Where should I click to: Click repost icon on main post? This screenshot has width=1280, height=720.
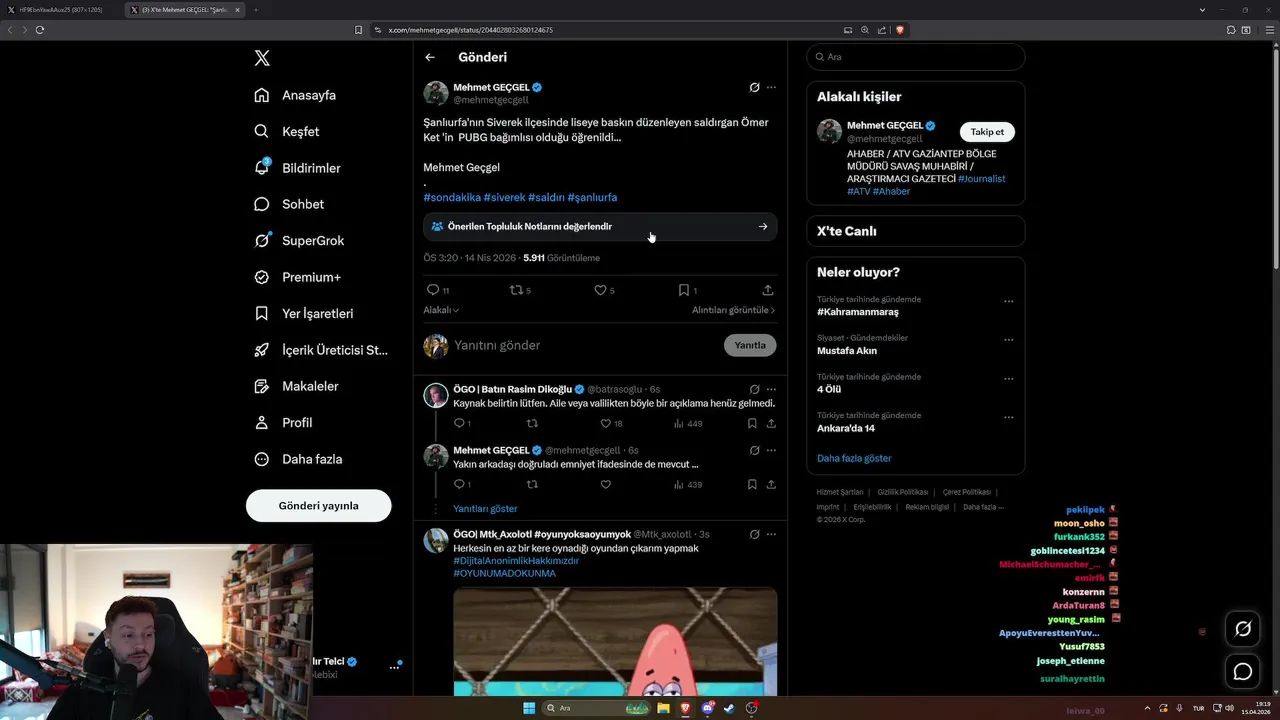click(x=516, y=290)
